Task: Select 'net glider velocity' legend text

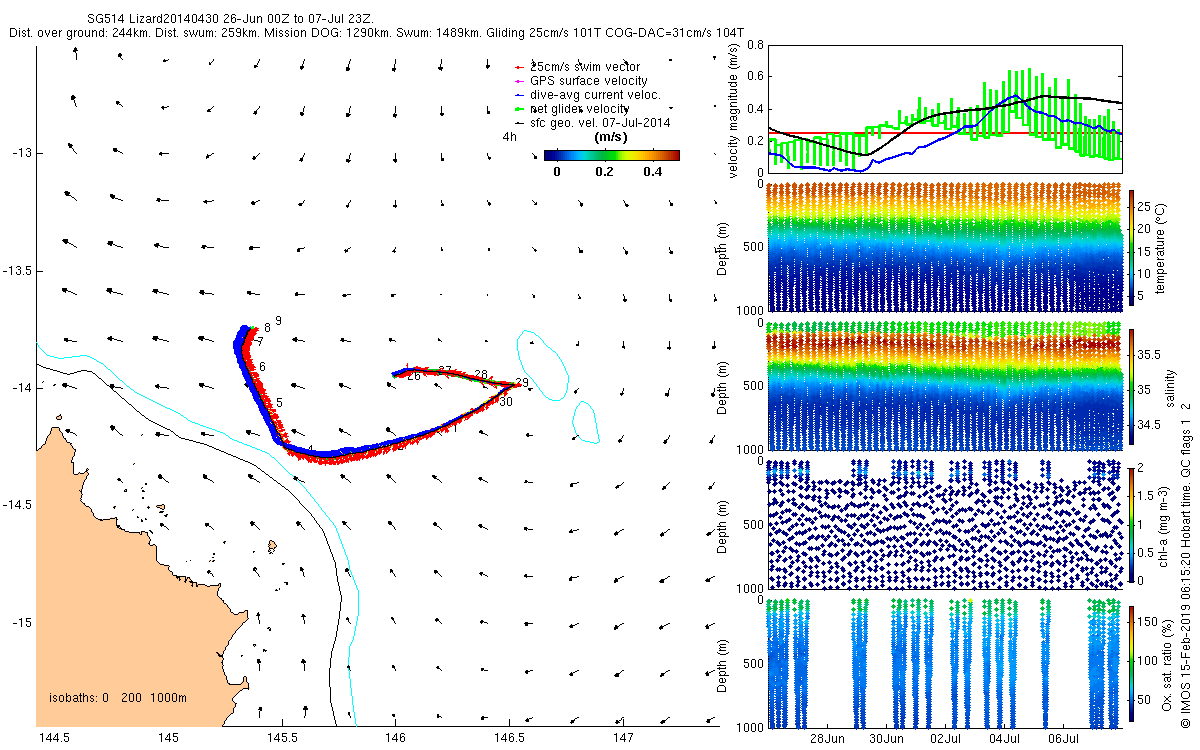Action: pyautogui.click(x=579, y=109)
